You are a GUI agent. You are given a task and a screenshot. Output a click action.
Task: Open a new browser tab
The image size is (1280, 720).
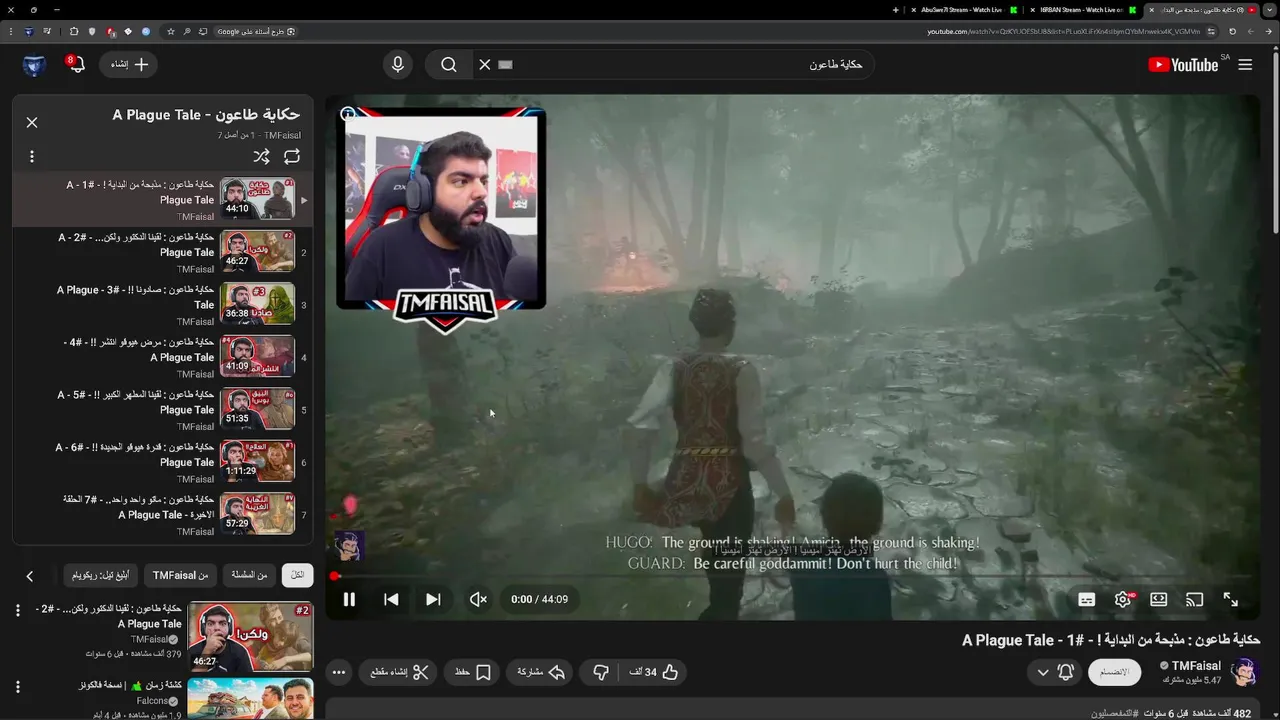(x=895, y=10)
